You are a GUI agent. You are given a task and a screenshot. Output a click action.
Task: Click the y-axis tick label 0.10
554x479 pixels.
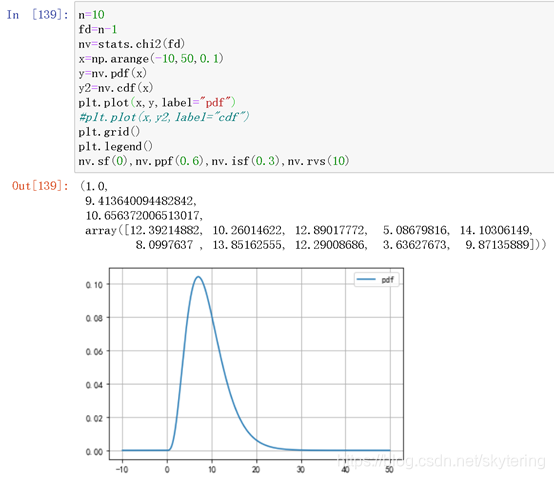[94, 285]
